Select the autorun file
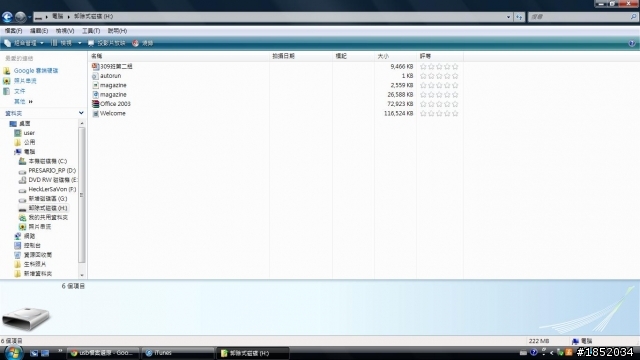 click(107, 76)
